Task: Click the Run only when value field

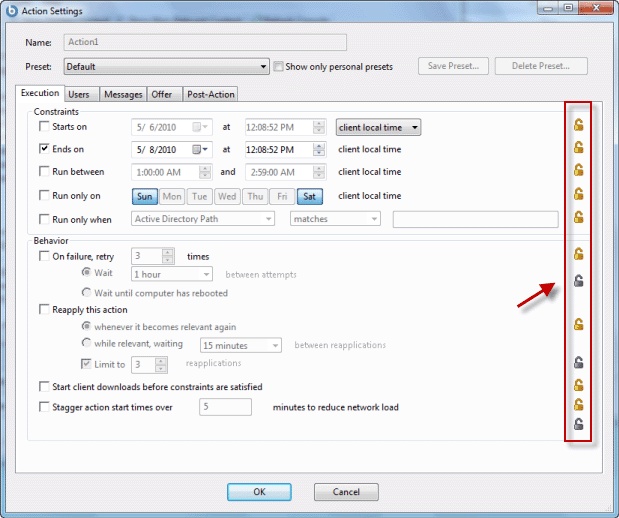Action: tap(475, 219)
